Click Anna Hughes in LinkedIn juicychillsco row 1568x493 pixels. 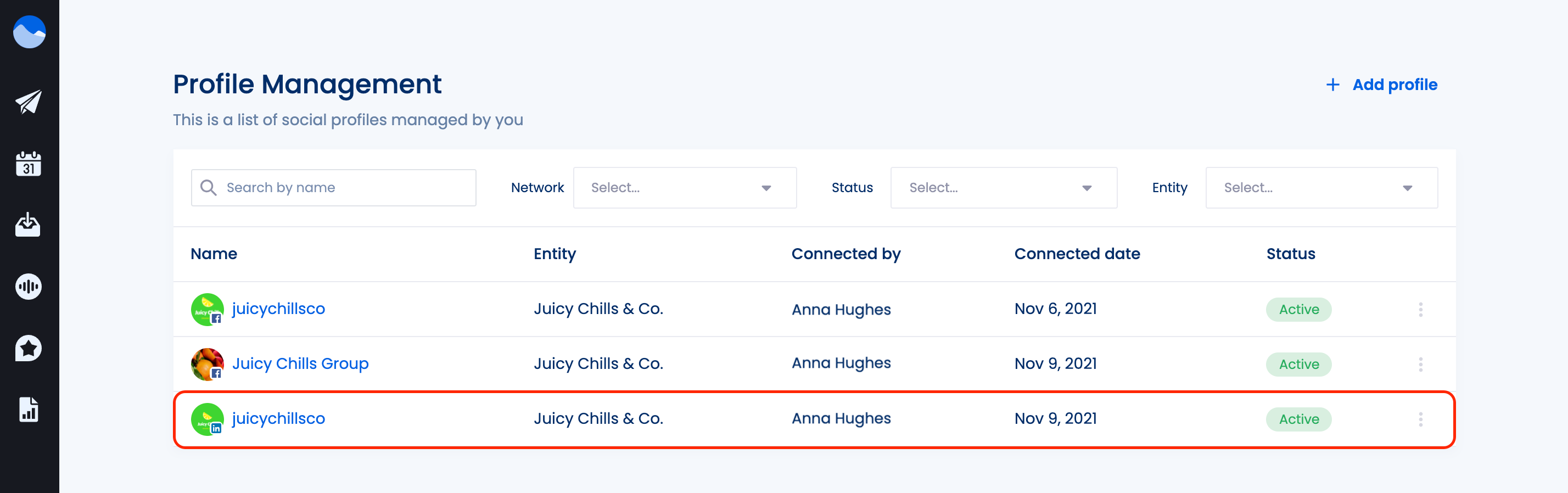[841, 418]
